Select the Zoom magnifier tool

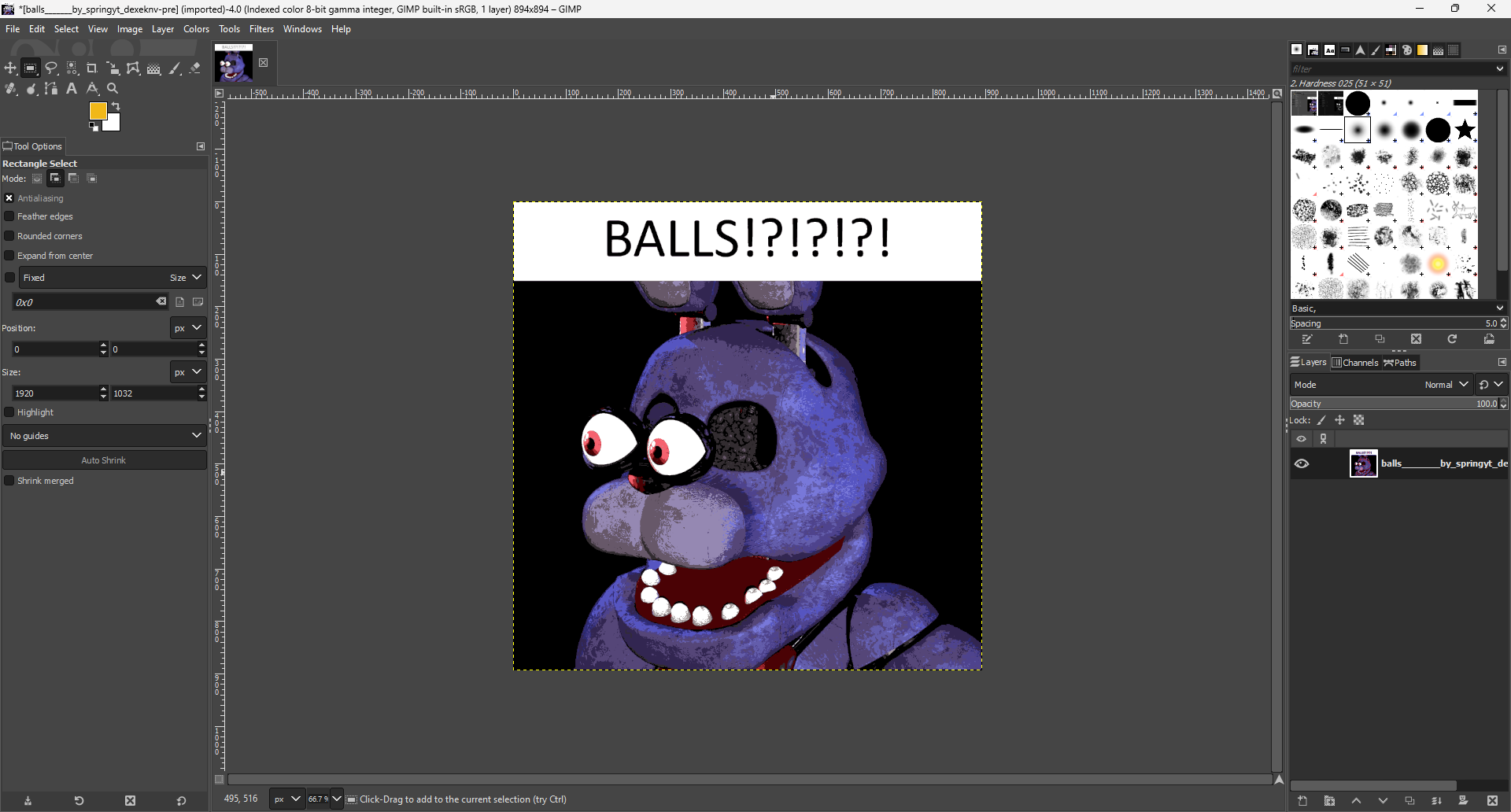pyautogui.click(x=113, y=89)
